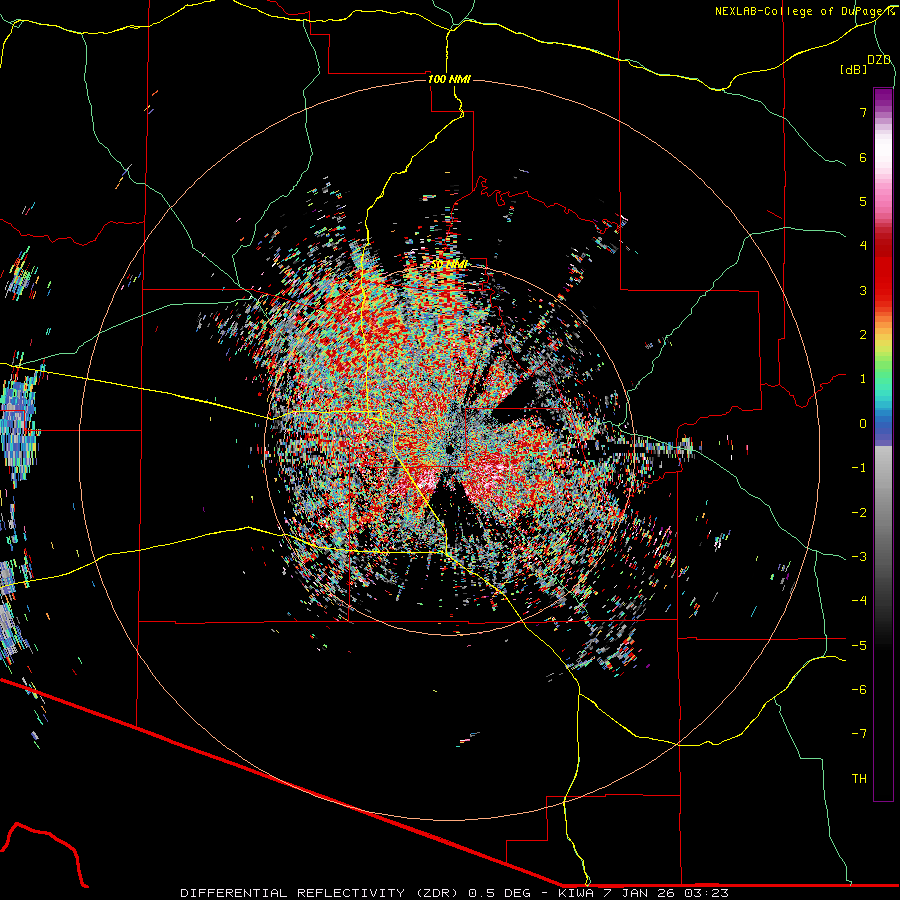Image resolution: width=900 pixels, height=900 pixels.
Task: Click the "-2" dB legend value
Action: (859, 513)
